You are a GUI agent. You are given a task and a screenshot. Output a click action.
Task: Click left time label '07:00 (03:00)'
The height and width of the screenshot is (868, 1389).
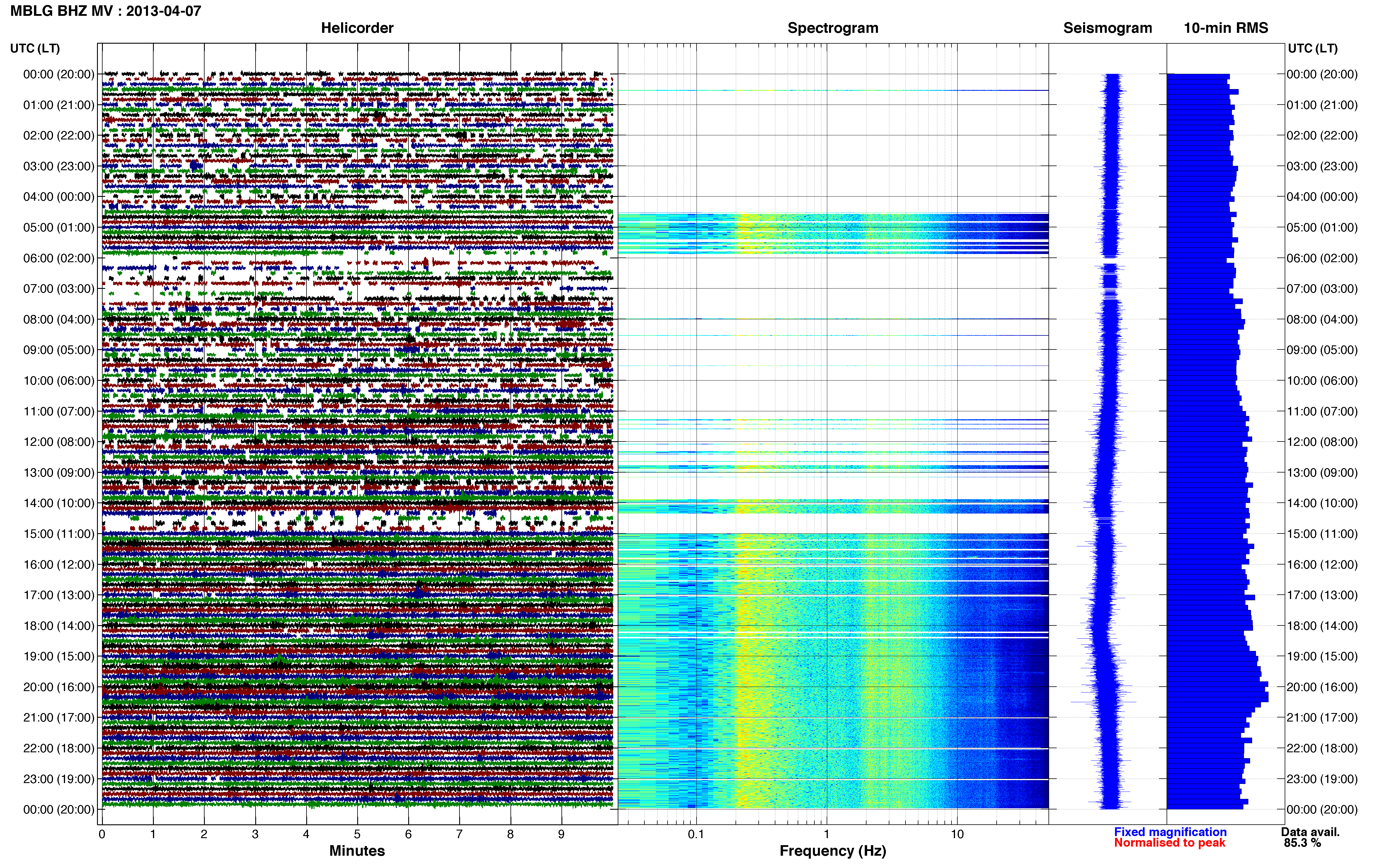tap(59, 288)
